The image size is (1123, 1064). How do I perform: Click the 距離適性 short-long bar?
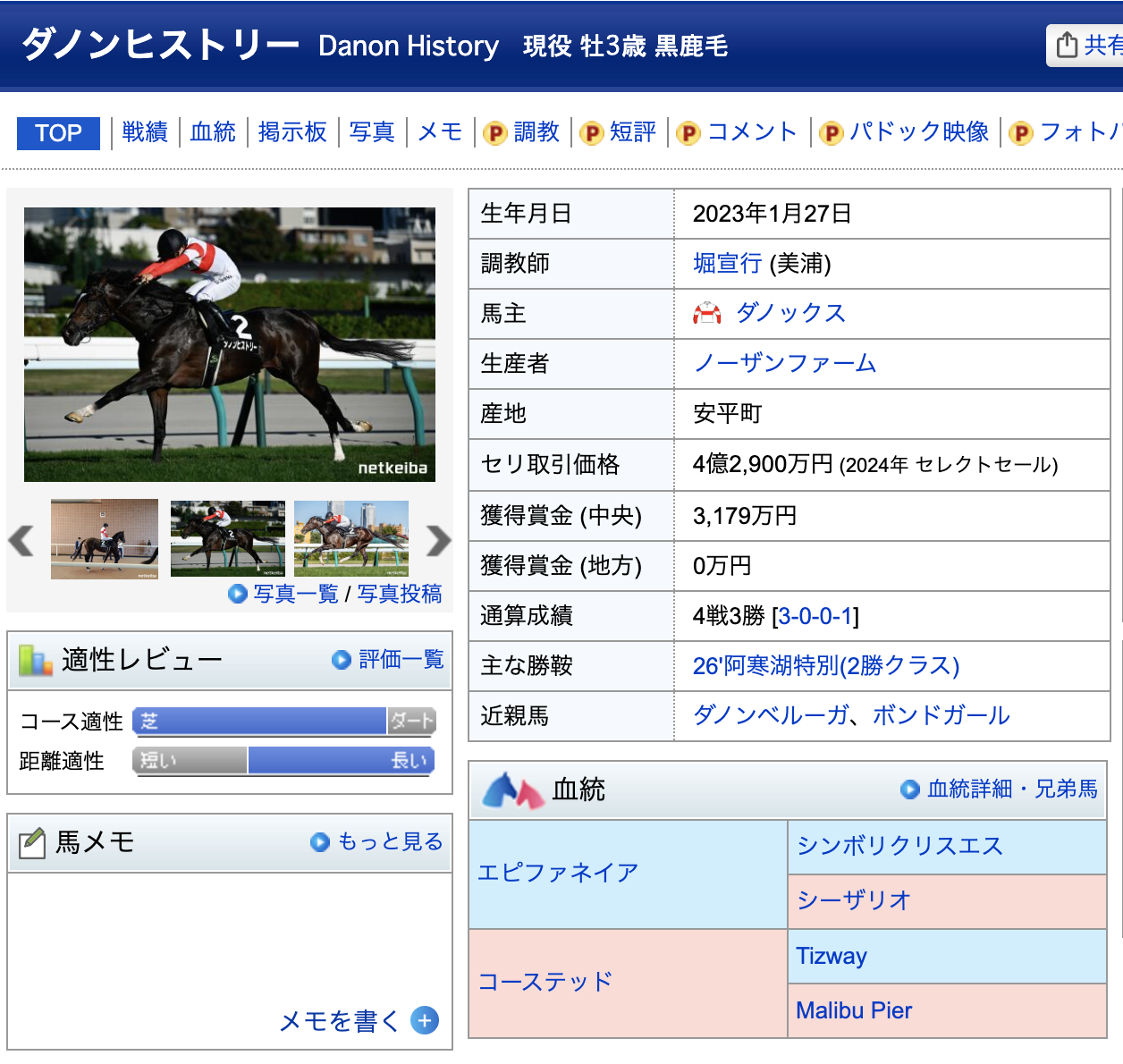(284, 760)
